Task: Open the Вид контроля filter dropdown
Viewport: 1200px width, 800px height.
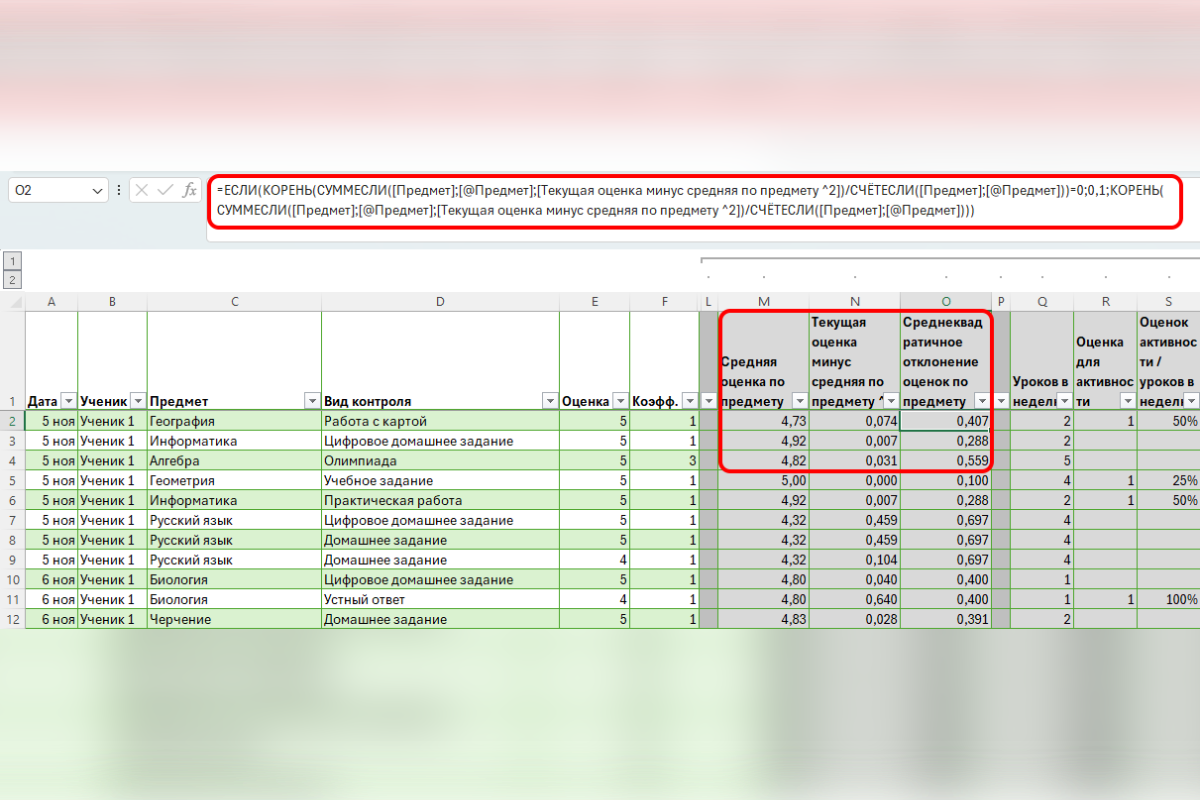Action: [549, 401]
